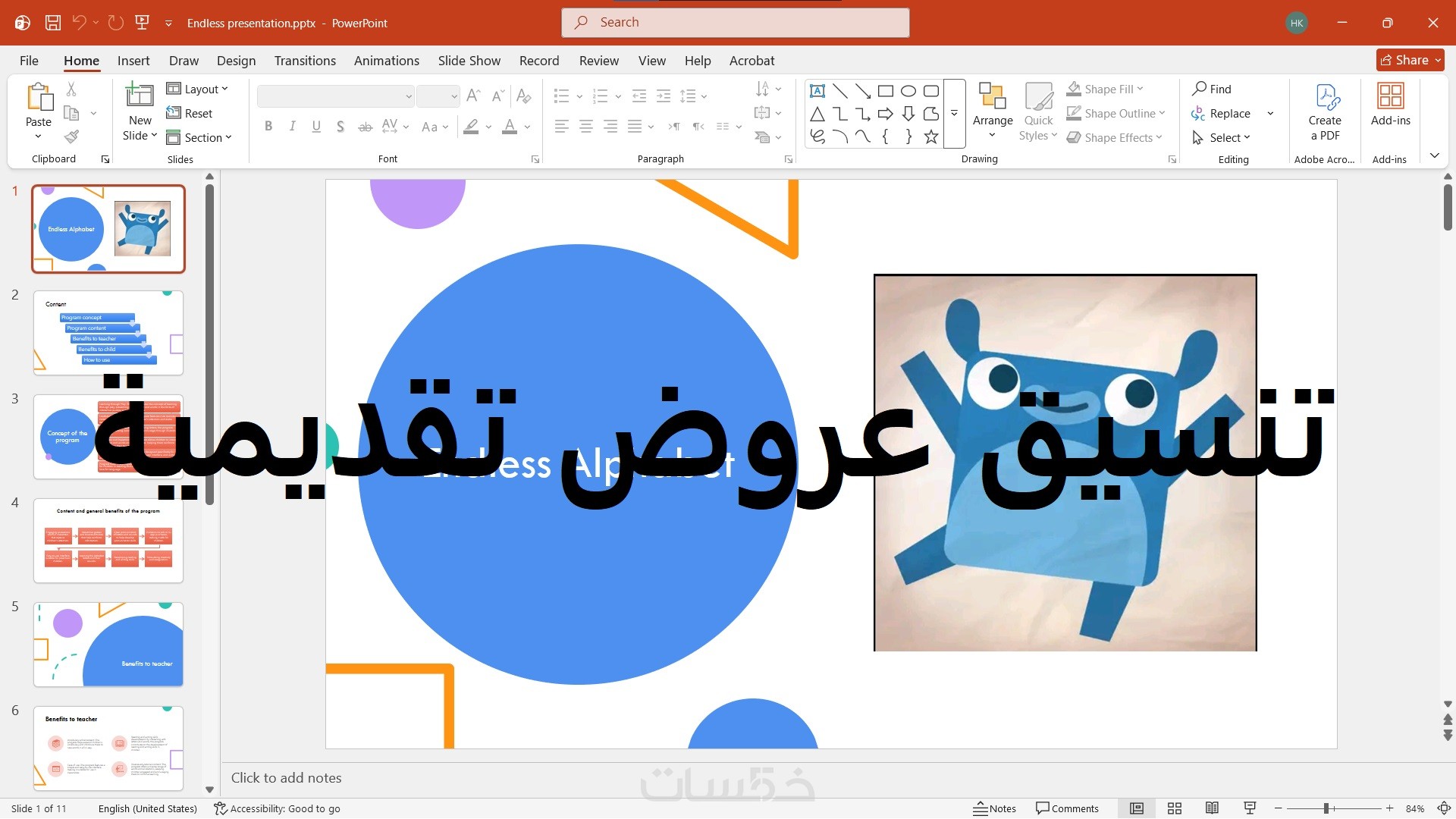The image size is (1456, 819).
Task: Toggle Notes pane in status bar
Action: pos(995,808)
